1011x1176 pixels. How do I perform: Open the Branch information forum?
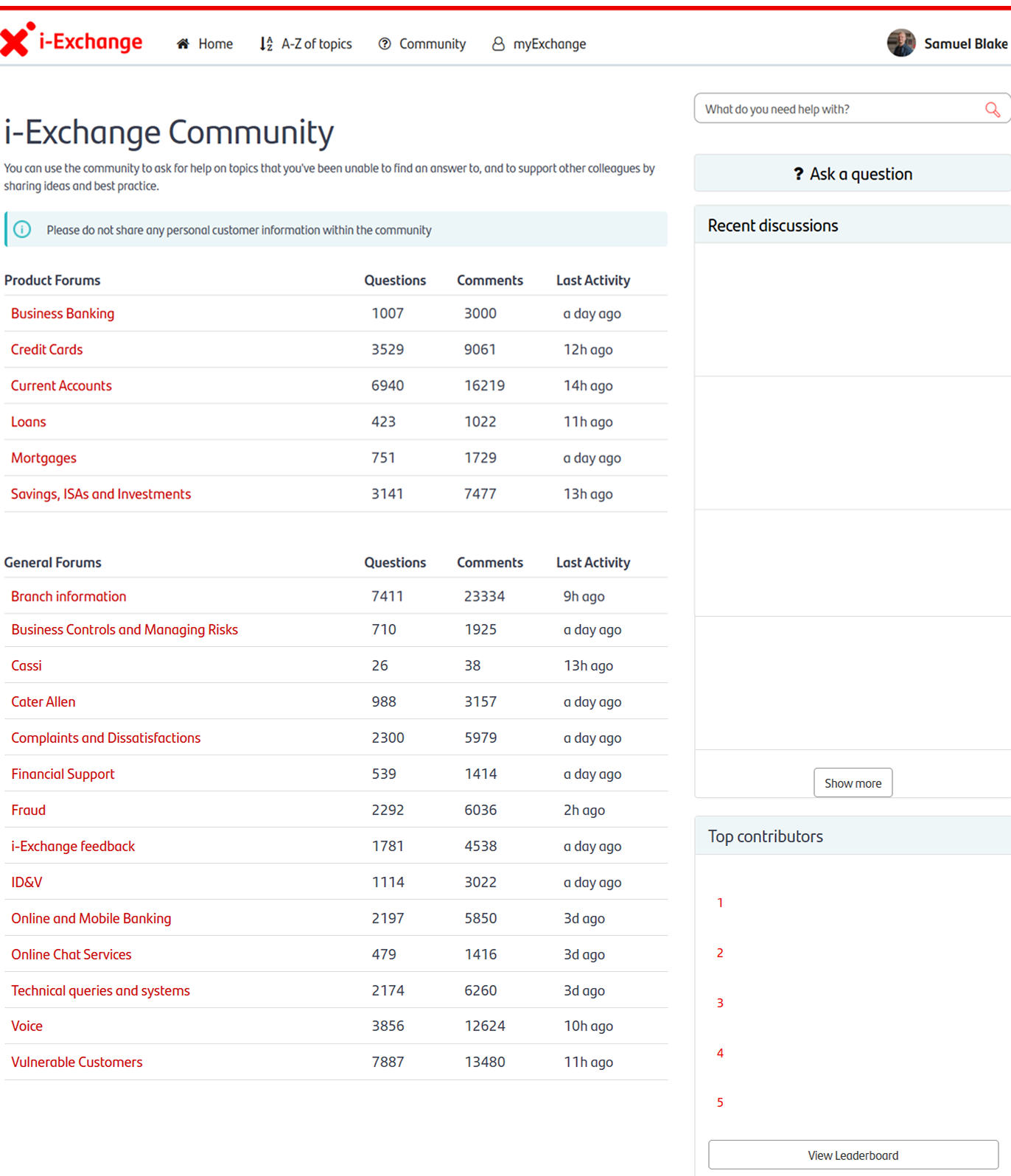click(x=69, y=597)
